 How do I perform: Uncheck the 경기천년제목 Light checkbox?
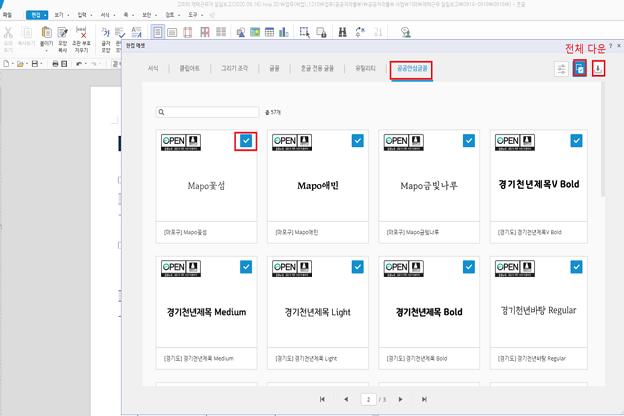pos(357,267)
